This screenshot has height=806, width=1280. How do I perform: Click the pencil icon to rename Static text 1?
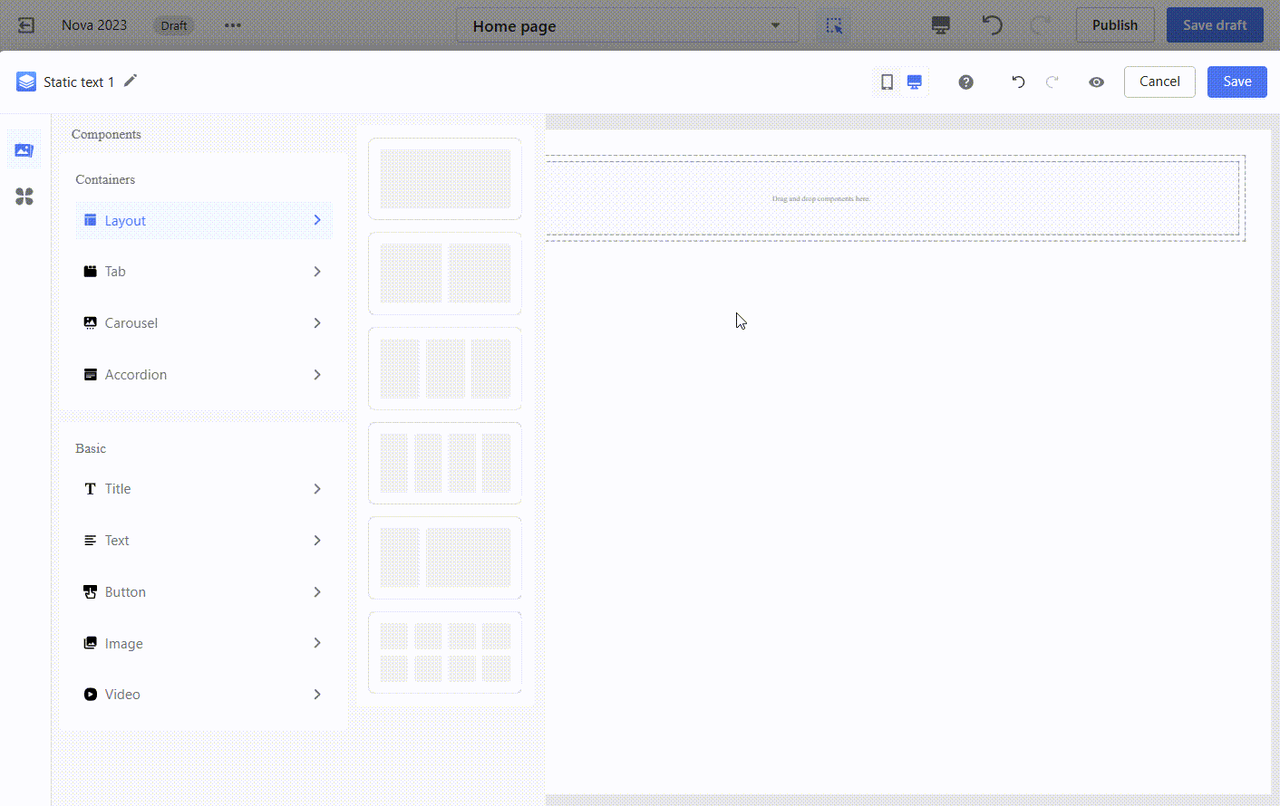pyautogui.click(x=131, y=81)
